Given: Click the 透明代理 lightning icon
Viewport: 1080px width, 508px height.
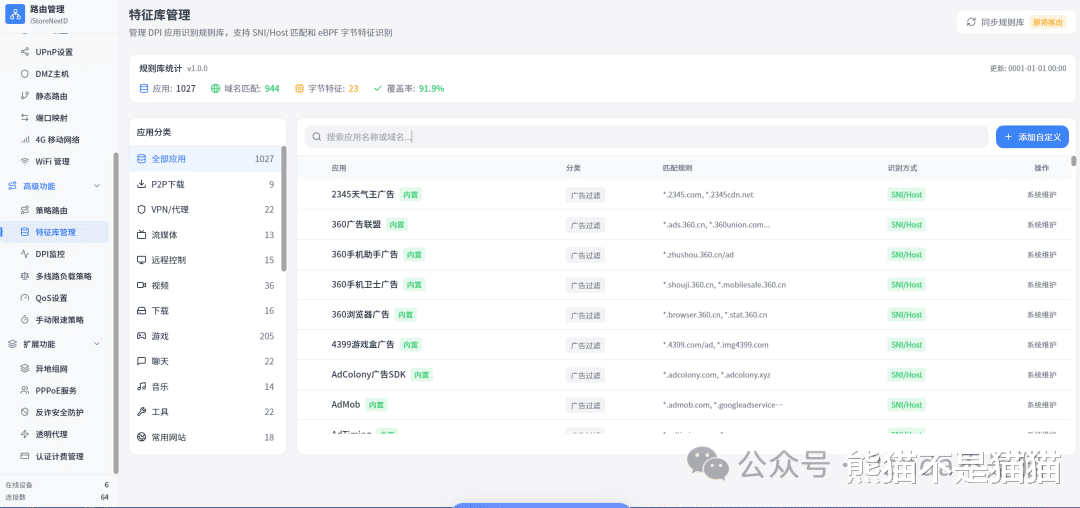Looking at the screenshot, I should (25, 434).
